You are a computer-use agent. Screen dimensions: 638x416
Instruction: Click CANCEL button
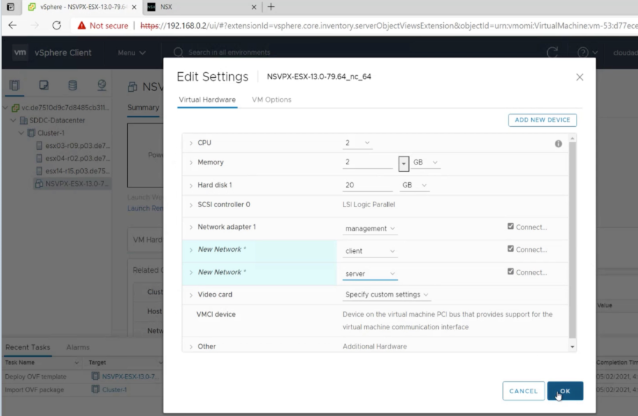[x=523, y=391]
